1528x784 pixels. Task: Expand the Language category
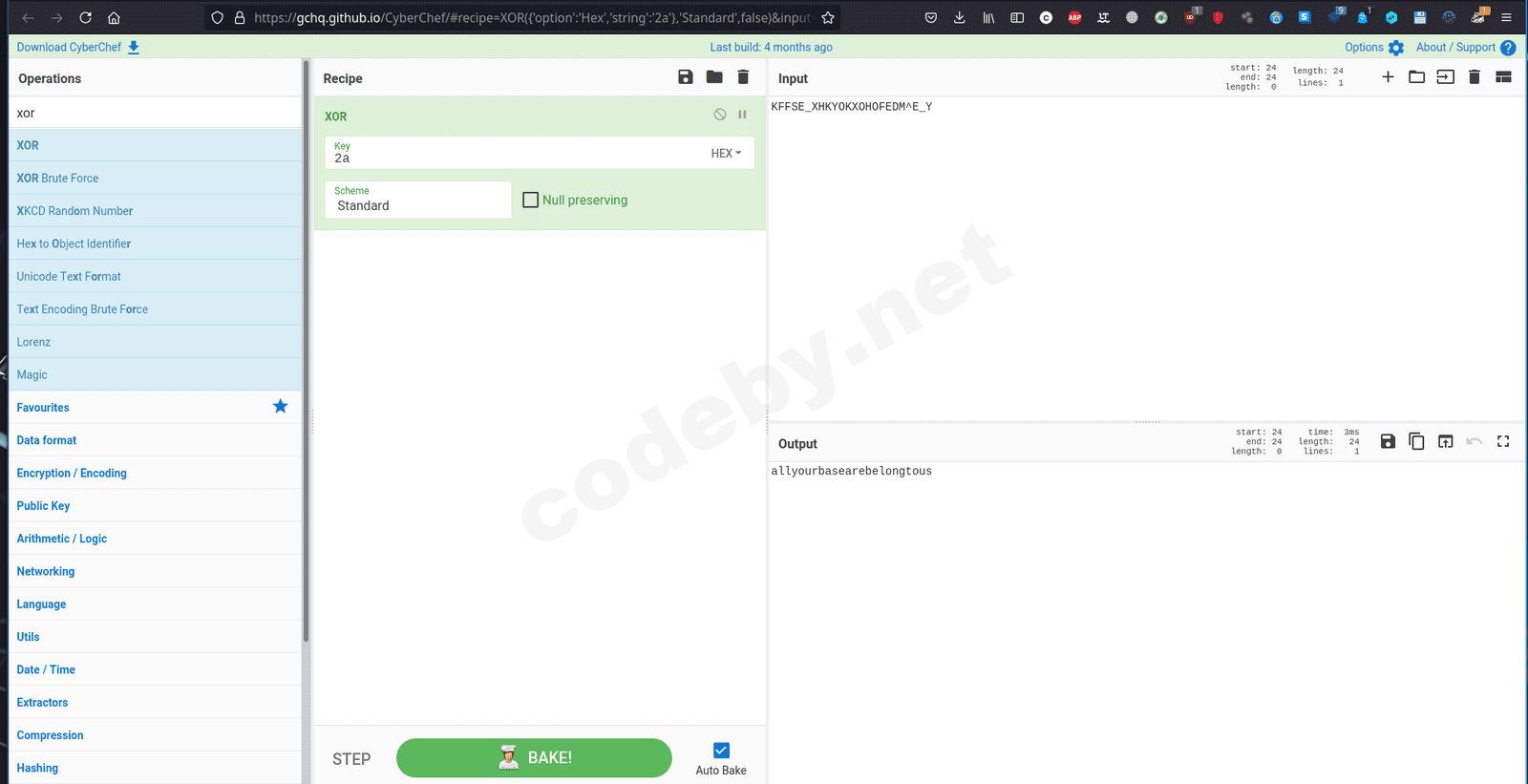155,604
